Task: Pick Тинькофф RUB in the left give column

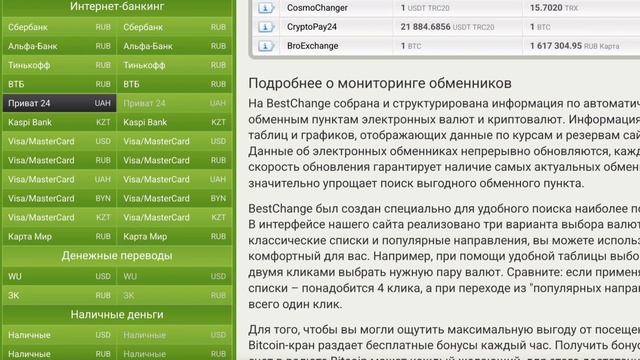Action: click(60, 65)
